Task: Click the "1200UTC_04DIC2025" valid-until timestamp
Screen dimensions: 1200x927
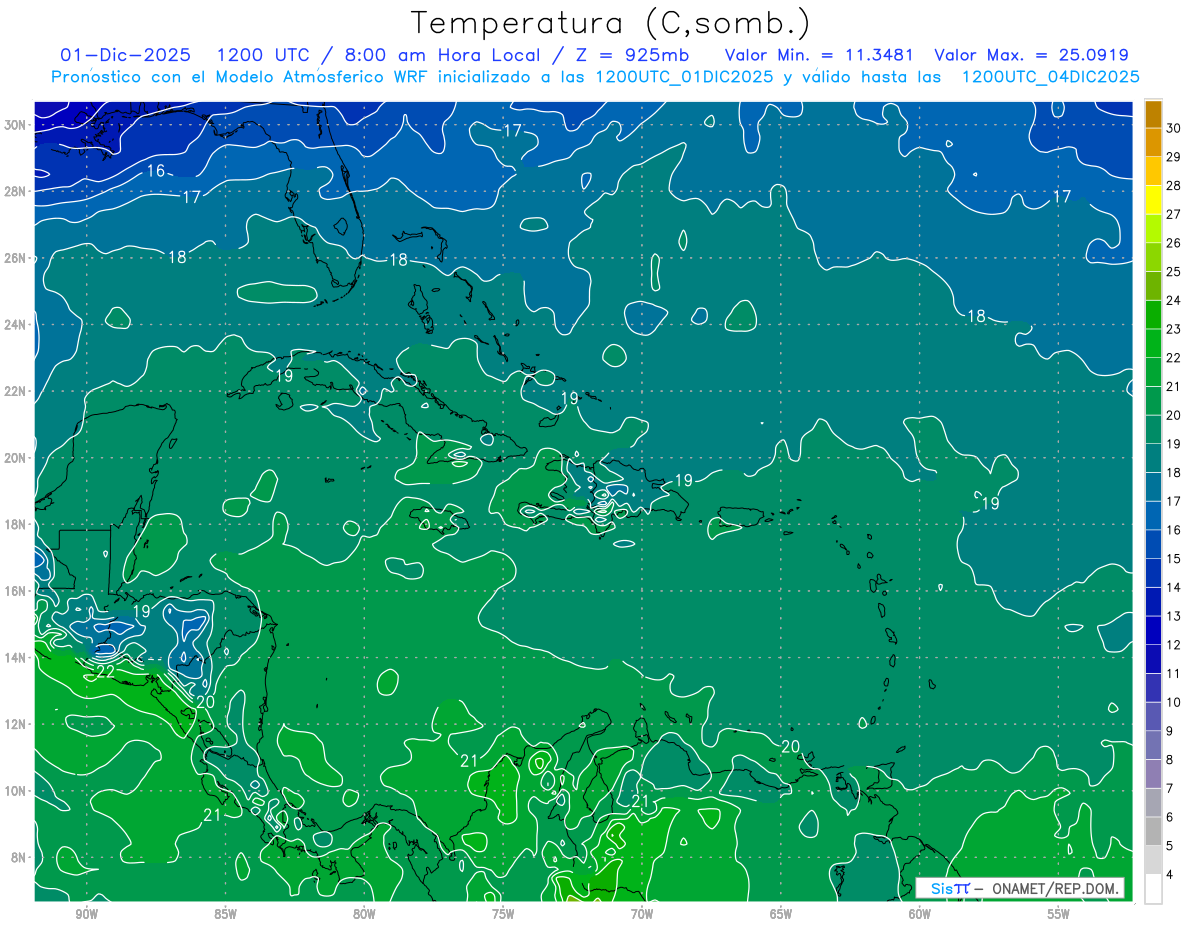Action: (x=1051, y=77)
